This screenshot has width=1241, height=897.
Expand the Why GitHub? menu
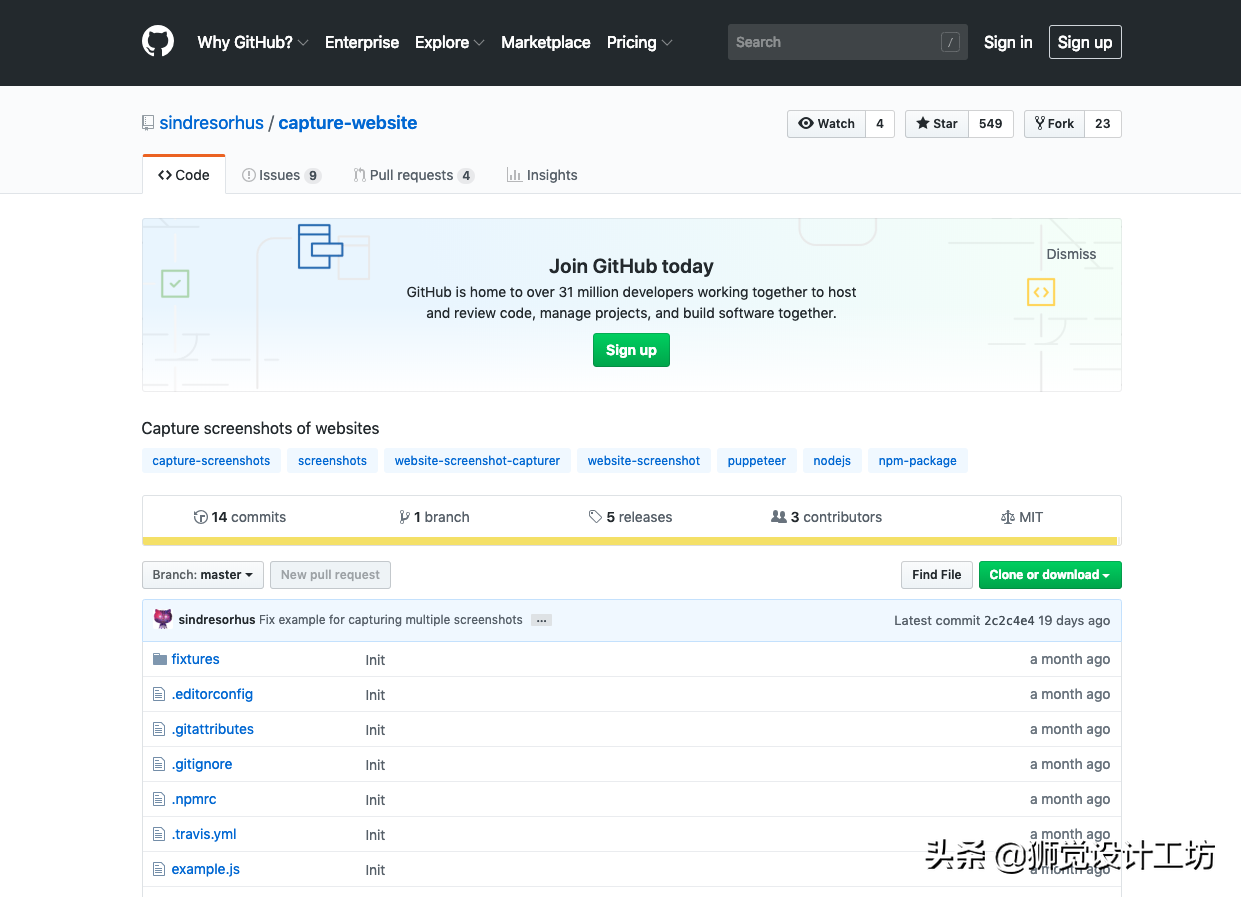coord(252,42)
